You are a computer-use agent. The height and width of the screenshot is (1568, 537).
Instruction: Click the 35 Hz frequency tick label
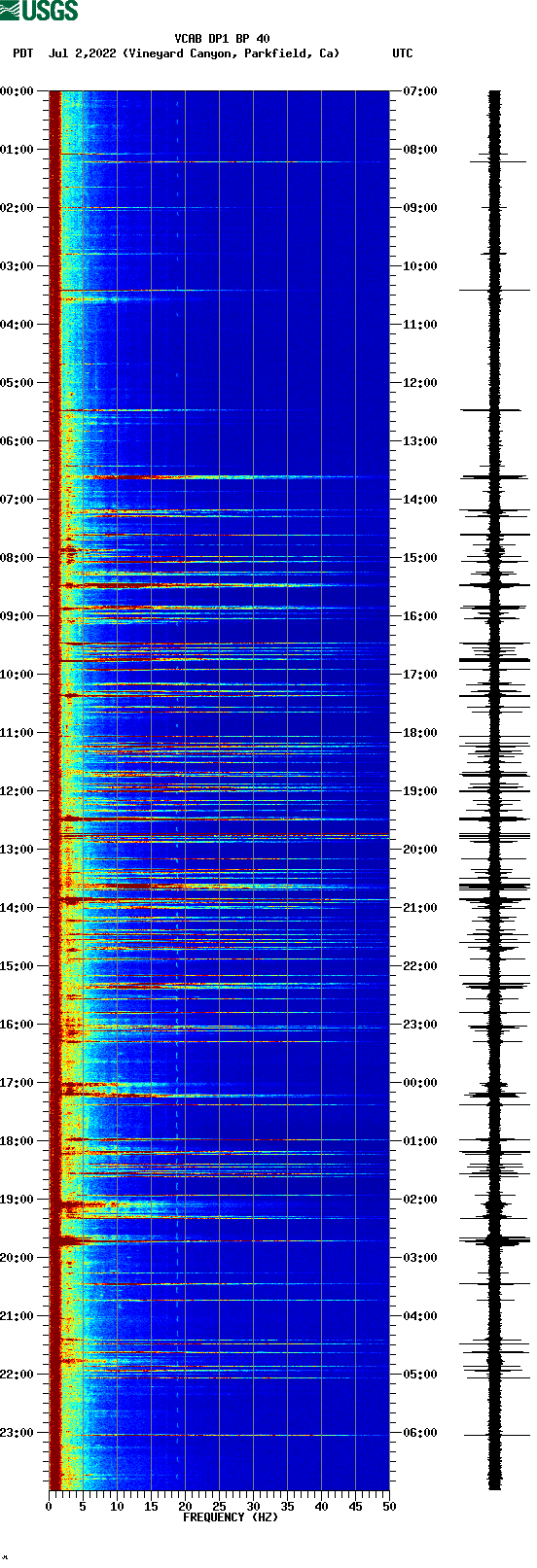pos(287,1507)
